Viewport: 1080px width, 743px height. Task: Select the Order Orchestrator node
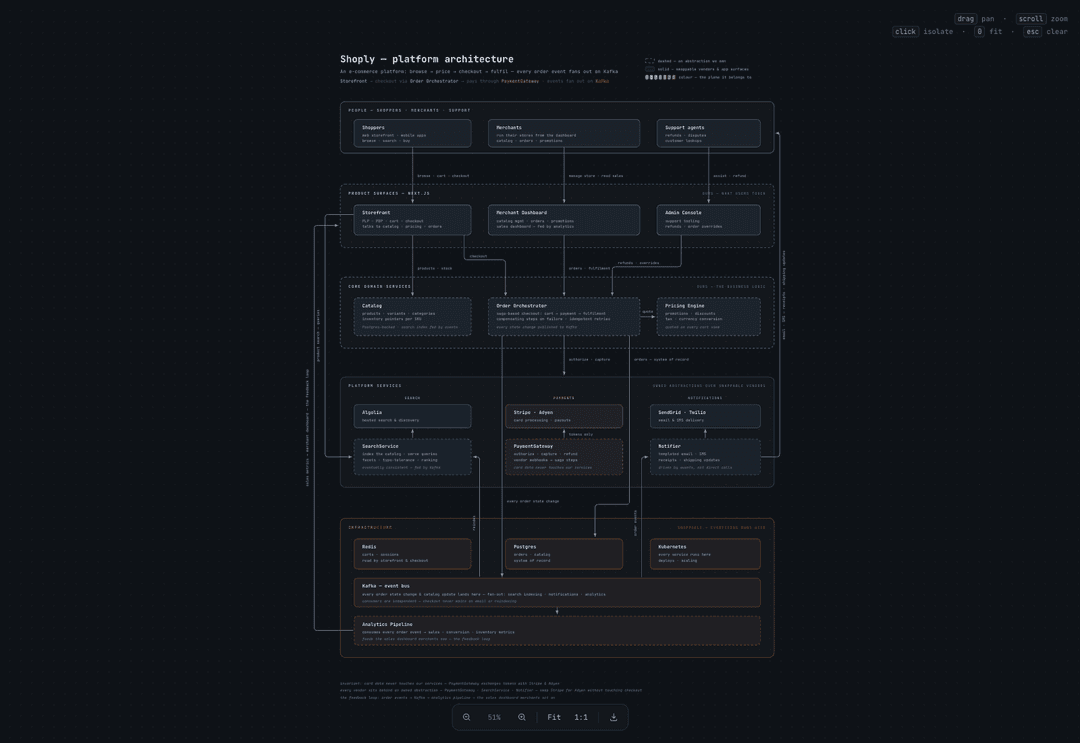pos(564,317)
